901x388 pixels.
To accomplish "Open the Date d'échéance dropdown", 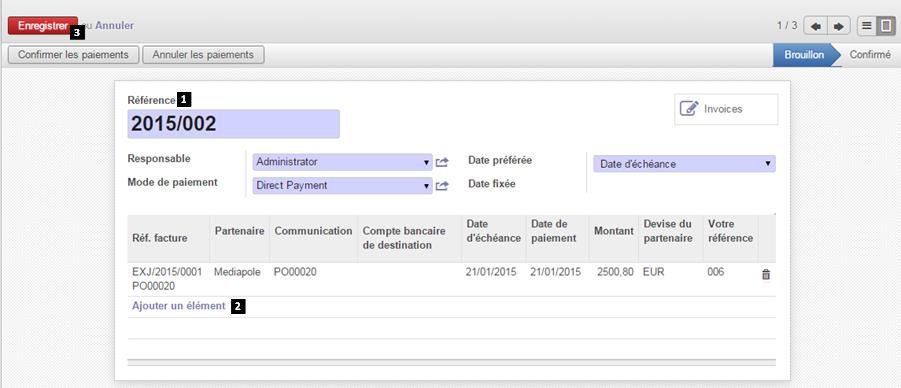I will 684,164.
